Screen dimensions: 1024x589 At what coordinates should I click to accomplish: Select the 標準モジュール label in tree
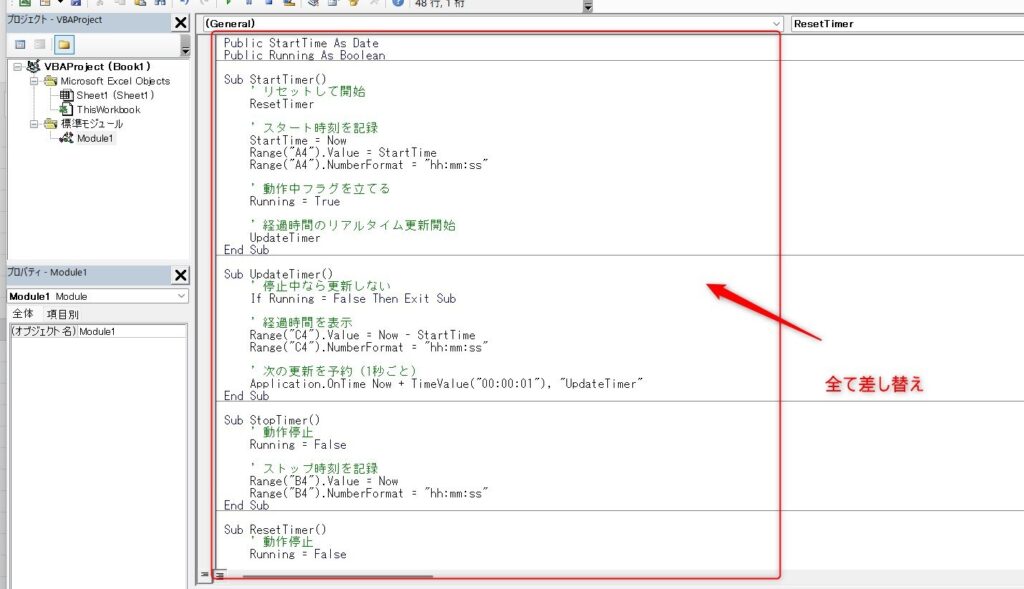coord(91,123)
